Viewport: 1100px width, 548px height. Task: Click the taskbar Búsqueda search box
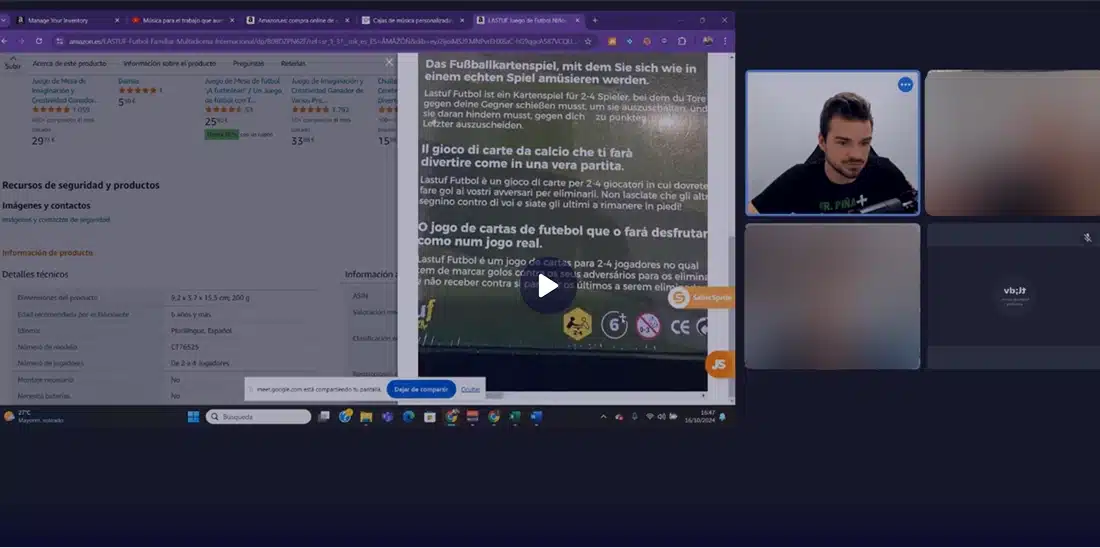[x=258, y=417]
